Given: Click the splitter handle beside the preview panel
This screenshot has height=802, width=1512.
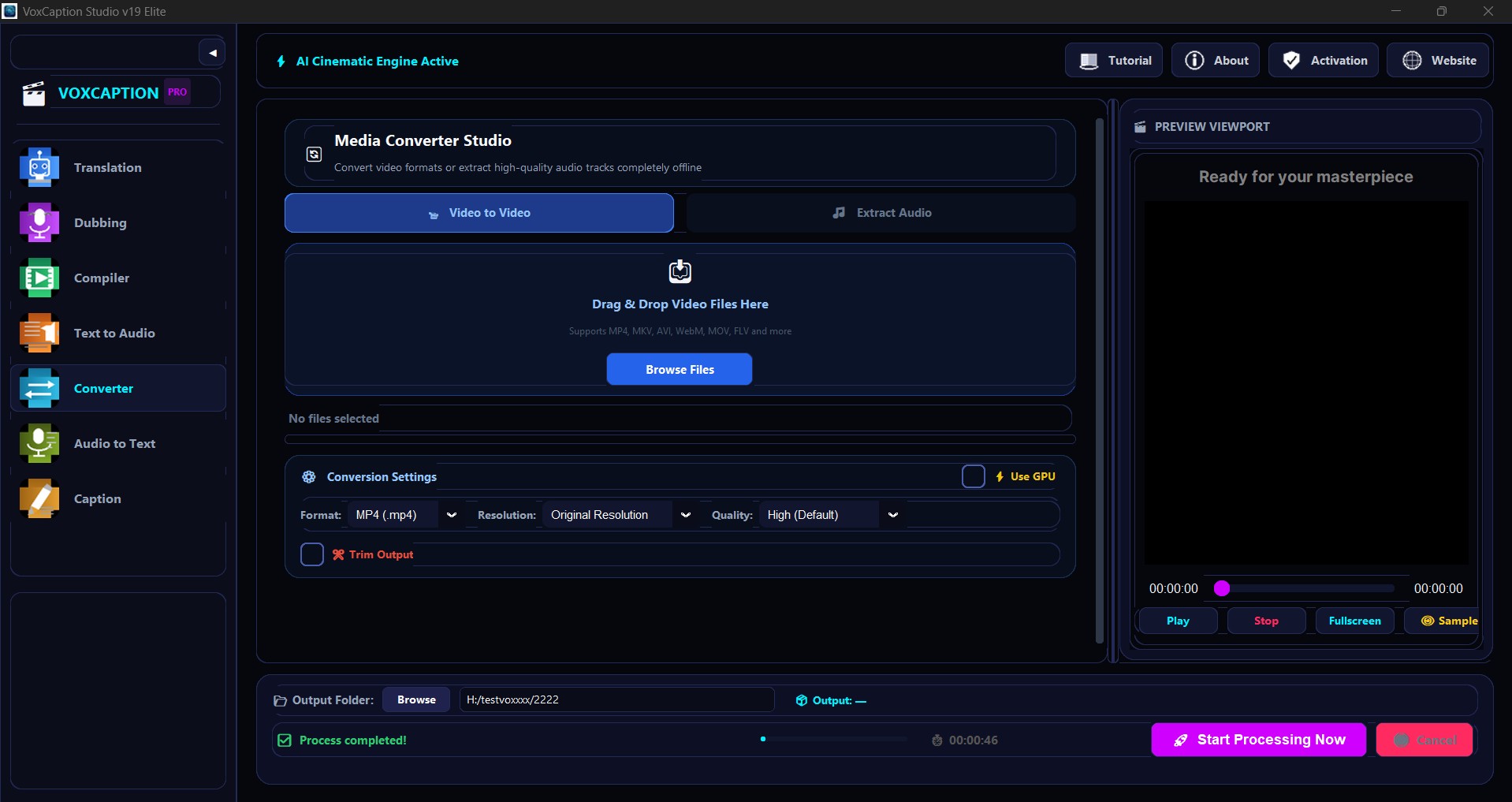Looking at the screenshot, I should pyautogui.click(x=1113, y=381).
